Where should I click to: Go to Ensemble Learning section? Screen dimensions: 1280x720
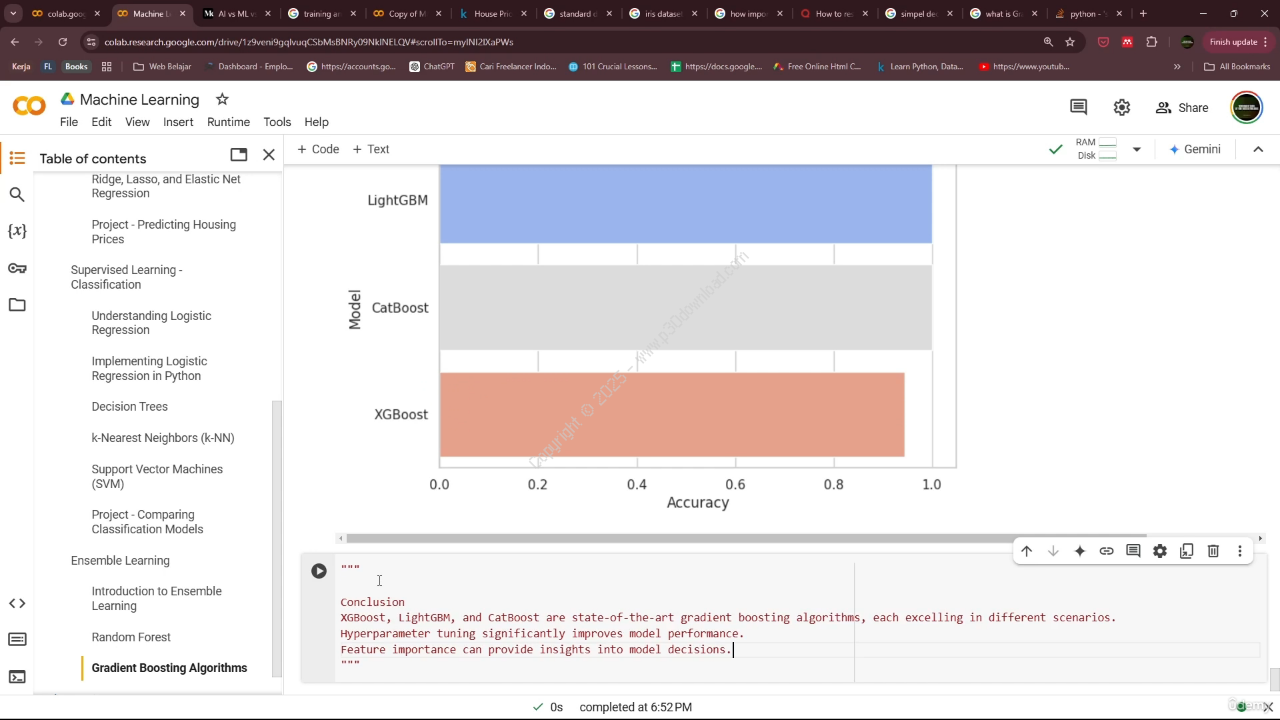tap(120, 561)
